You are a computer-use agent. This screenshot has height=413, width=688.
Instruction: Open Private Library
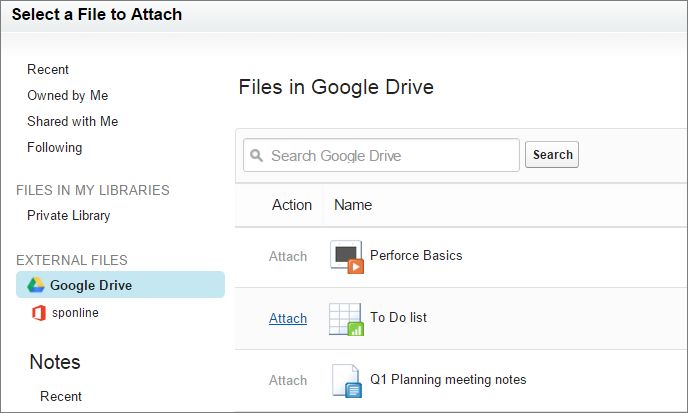point(68,215)
